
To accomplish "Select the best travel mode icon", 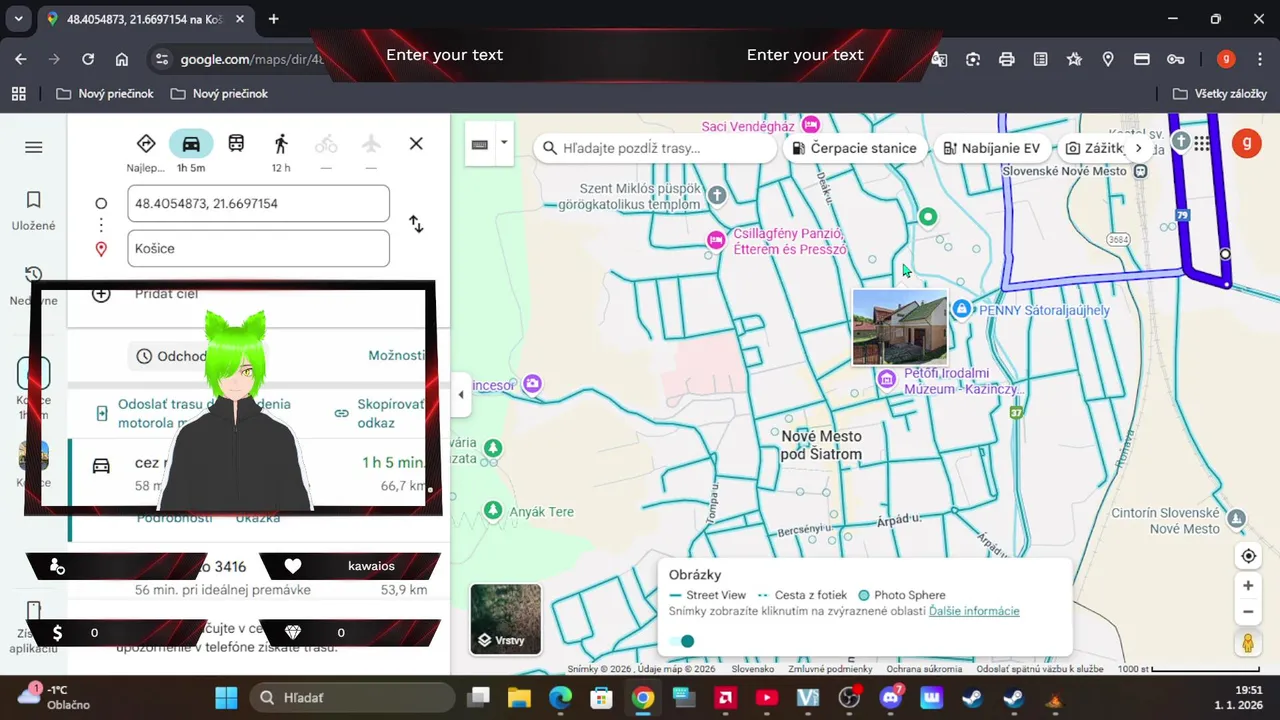I will 146,144.
